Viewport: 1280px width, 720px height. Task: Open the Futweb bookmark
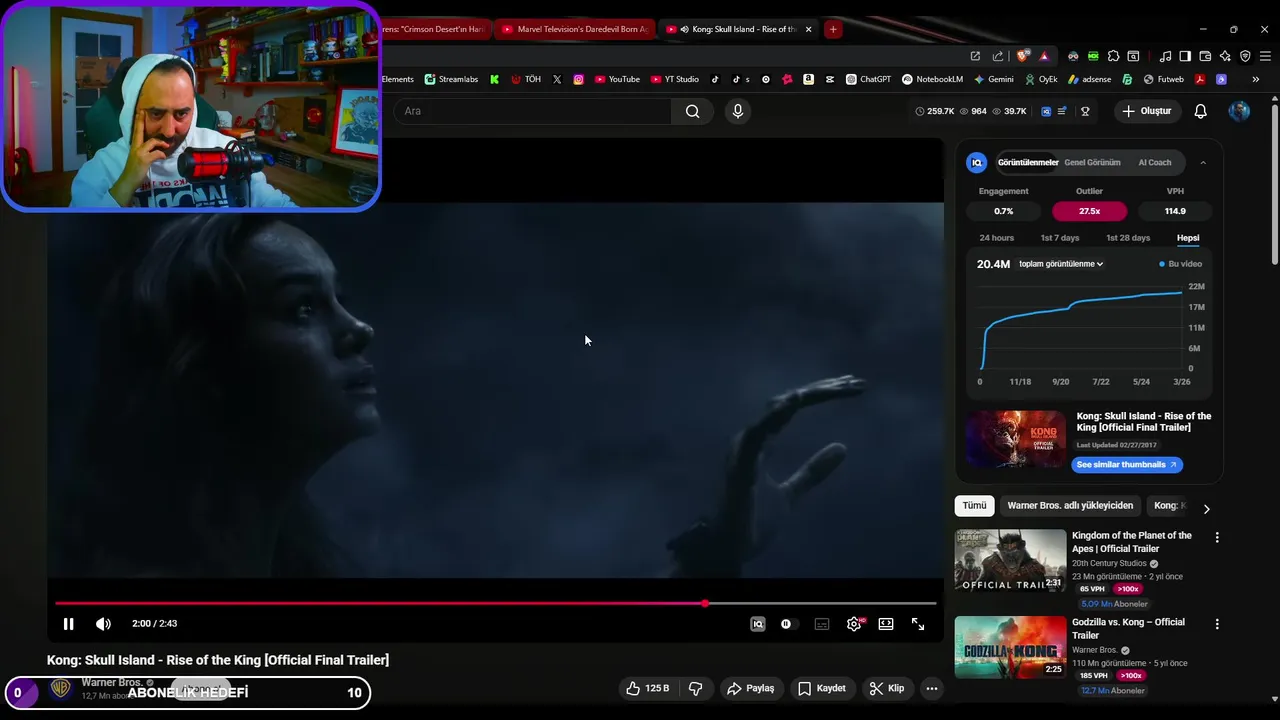click(1164, 79)
